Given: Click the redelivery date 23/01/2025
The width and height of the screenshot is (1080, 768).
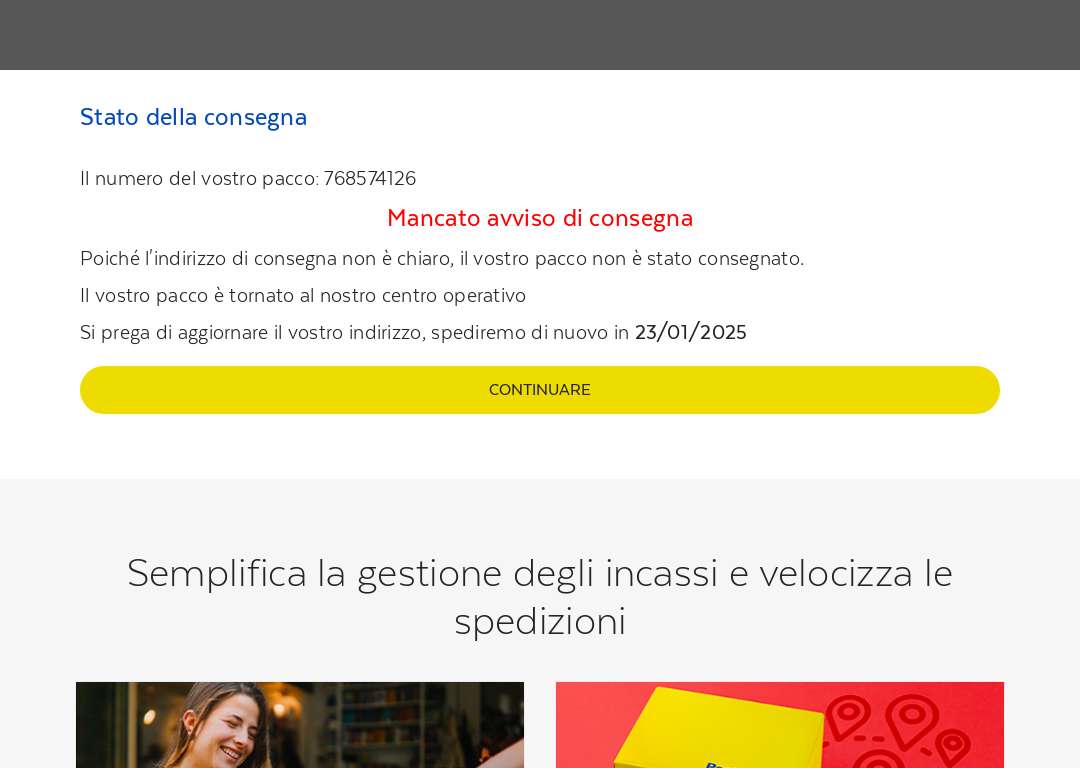Looking at the screenshot, I should tap(690, 333).
